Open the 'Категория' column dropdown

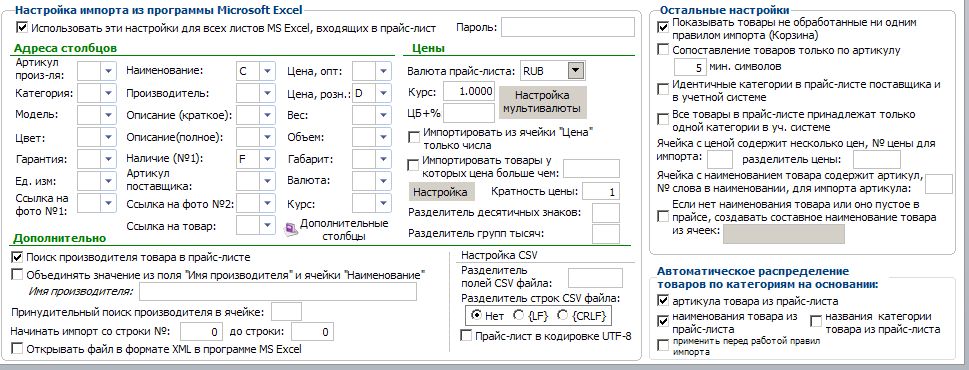(x=108, y=94)
